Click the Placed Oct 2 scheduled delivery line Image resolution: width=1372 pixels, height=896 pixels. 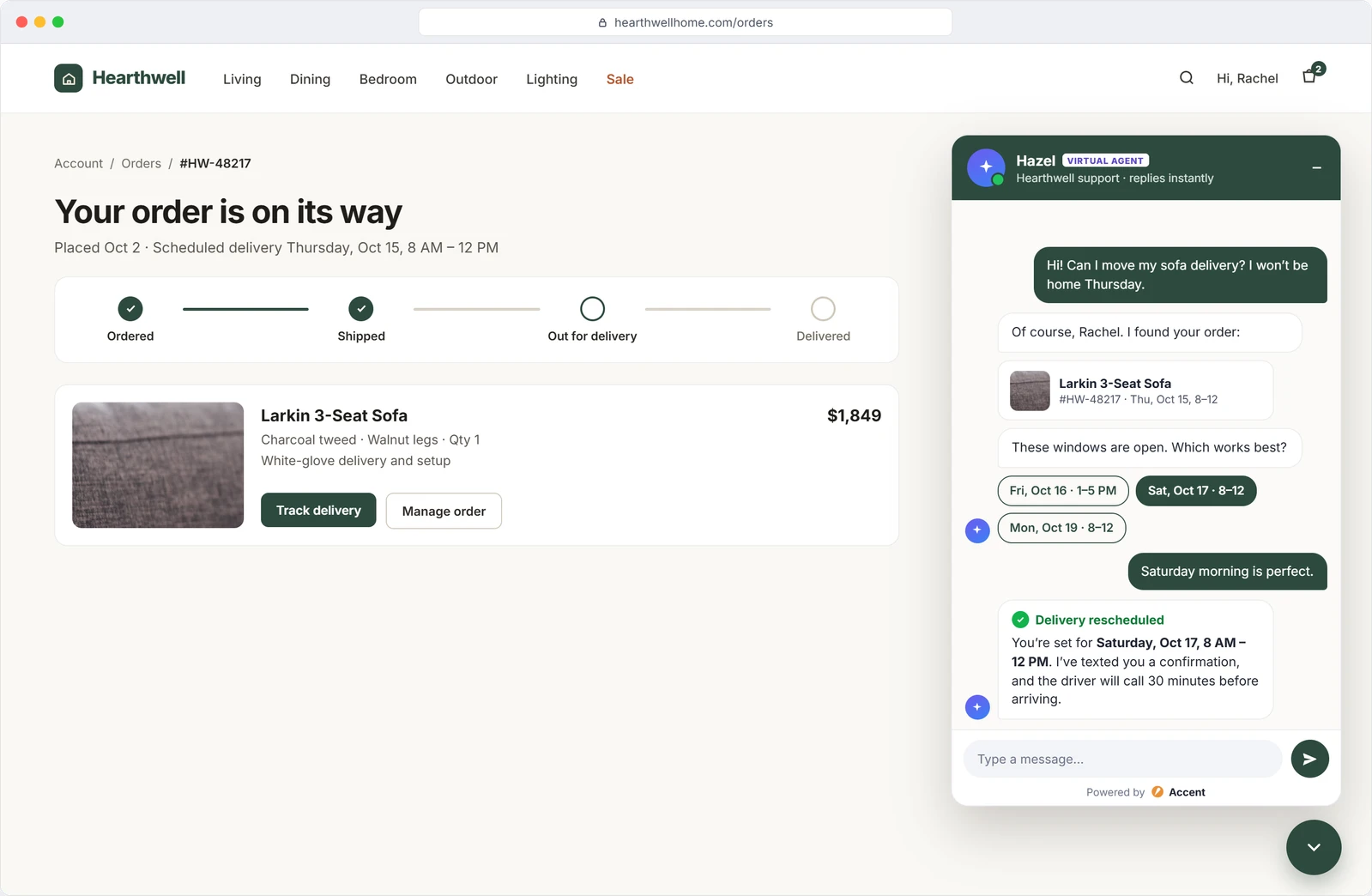click(x=276, y=247)
